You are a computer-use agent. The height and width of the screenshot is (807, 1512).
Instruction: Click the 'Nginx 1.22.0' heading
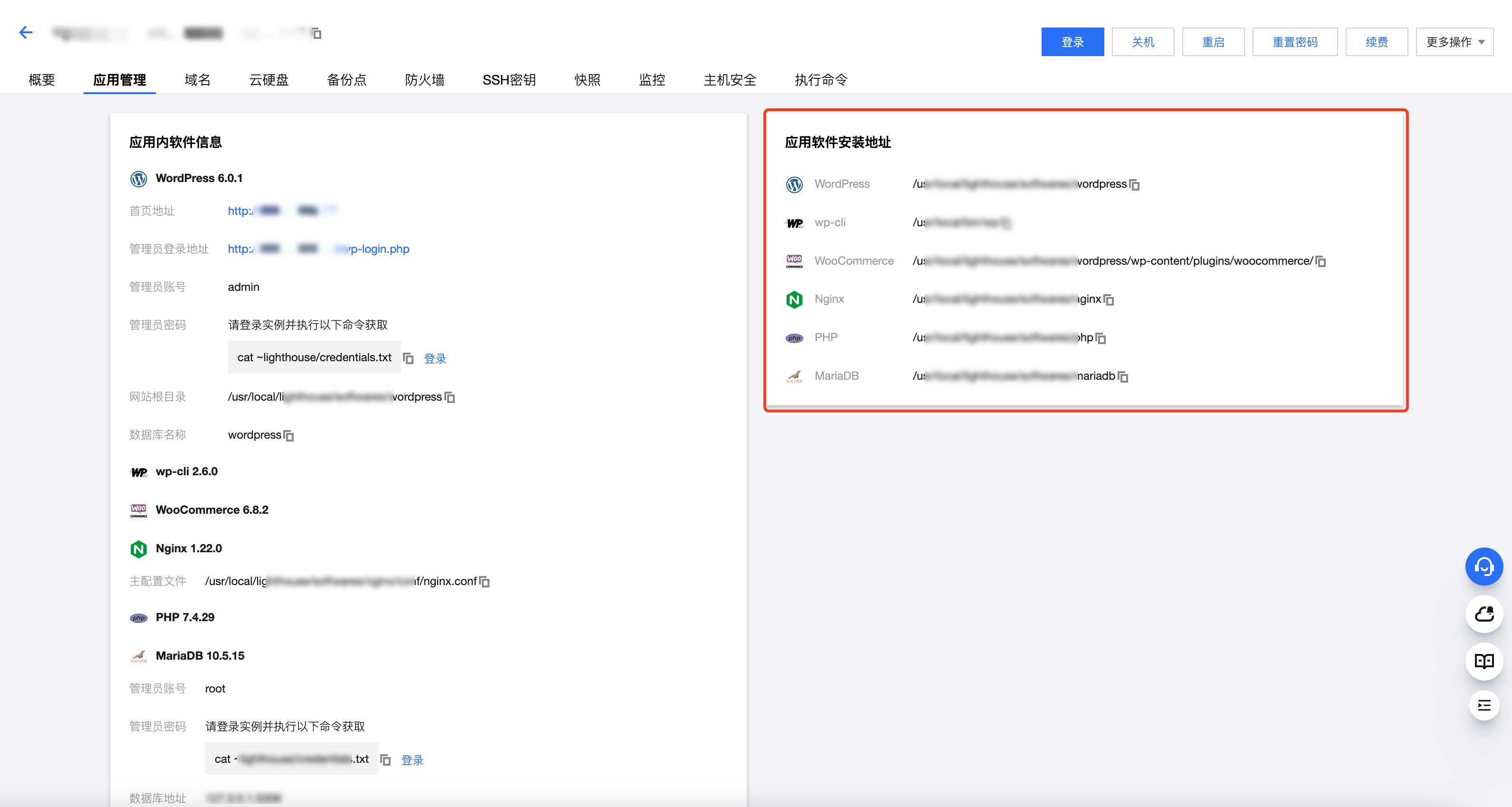[x=189, y=548]
